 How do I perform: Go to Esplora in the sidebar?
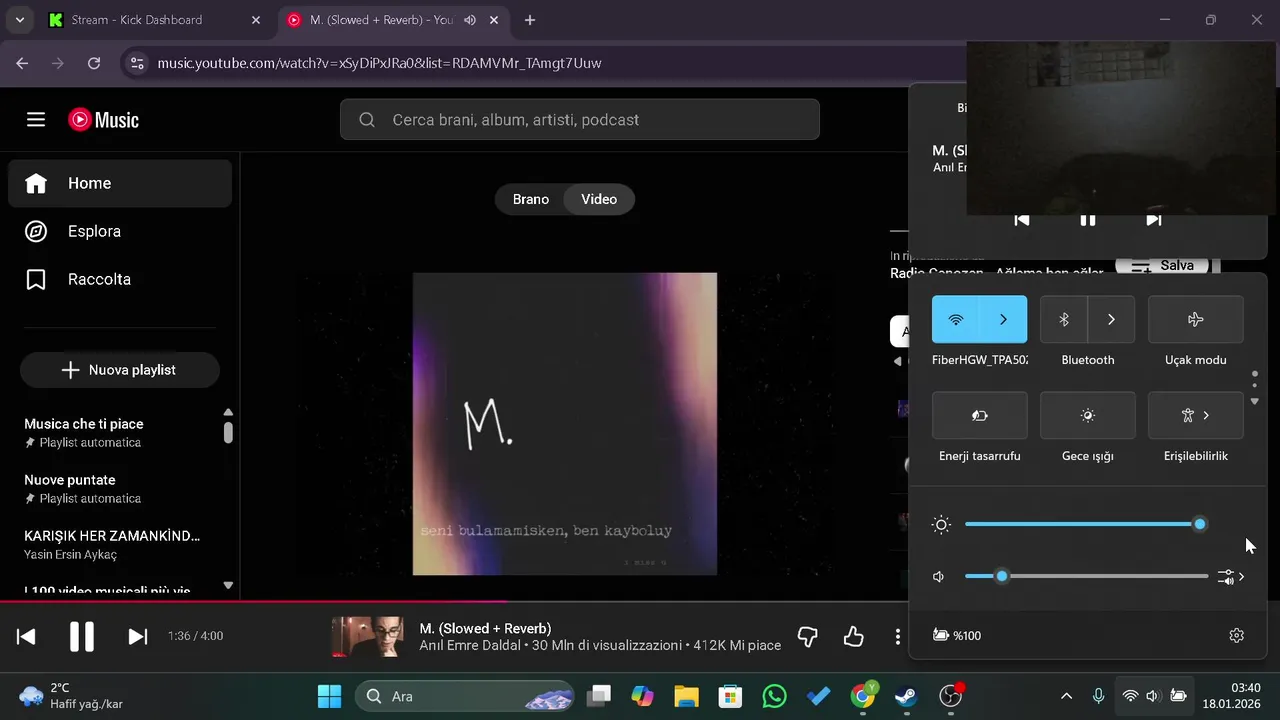tap(120, 231)
